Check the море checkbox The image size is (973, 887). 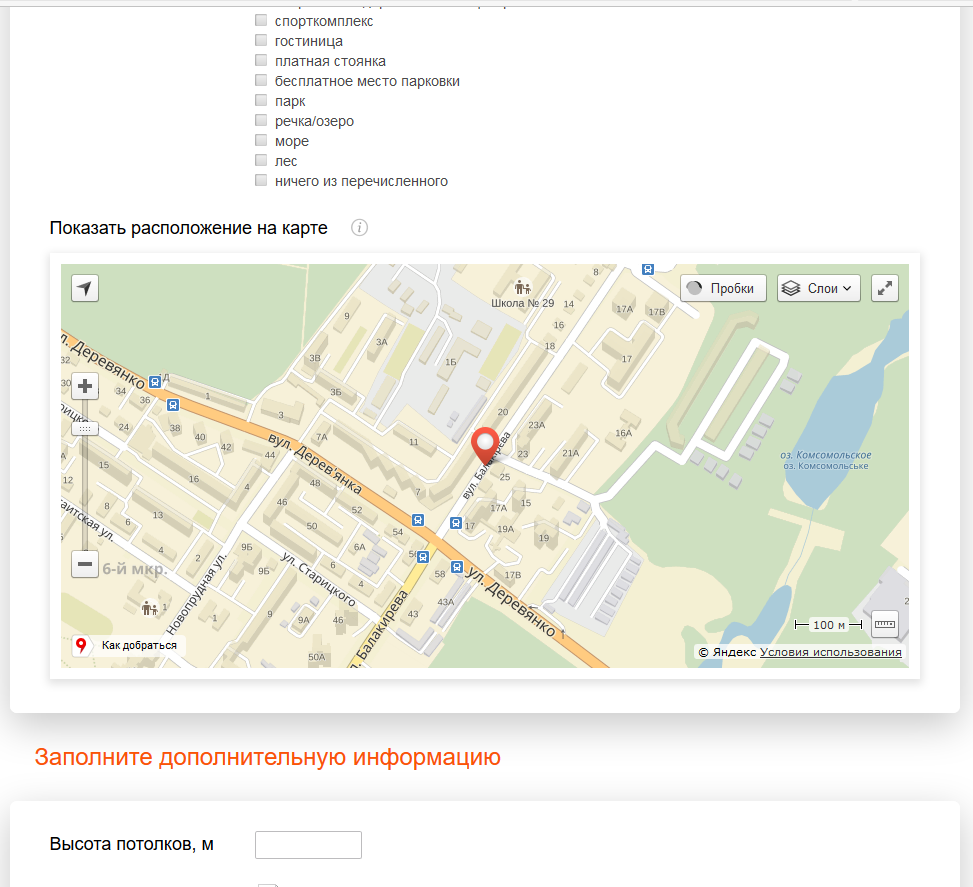pos(261,140)
